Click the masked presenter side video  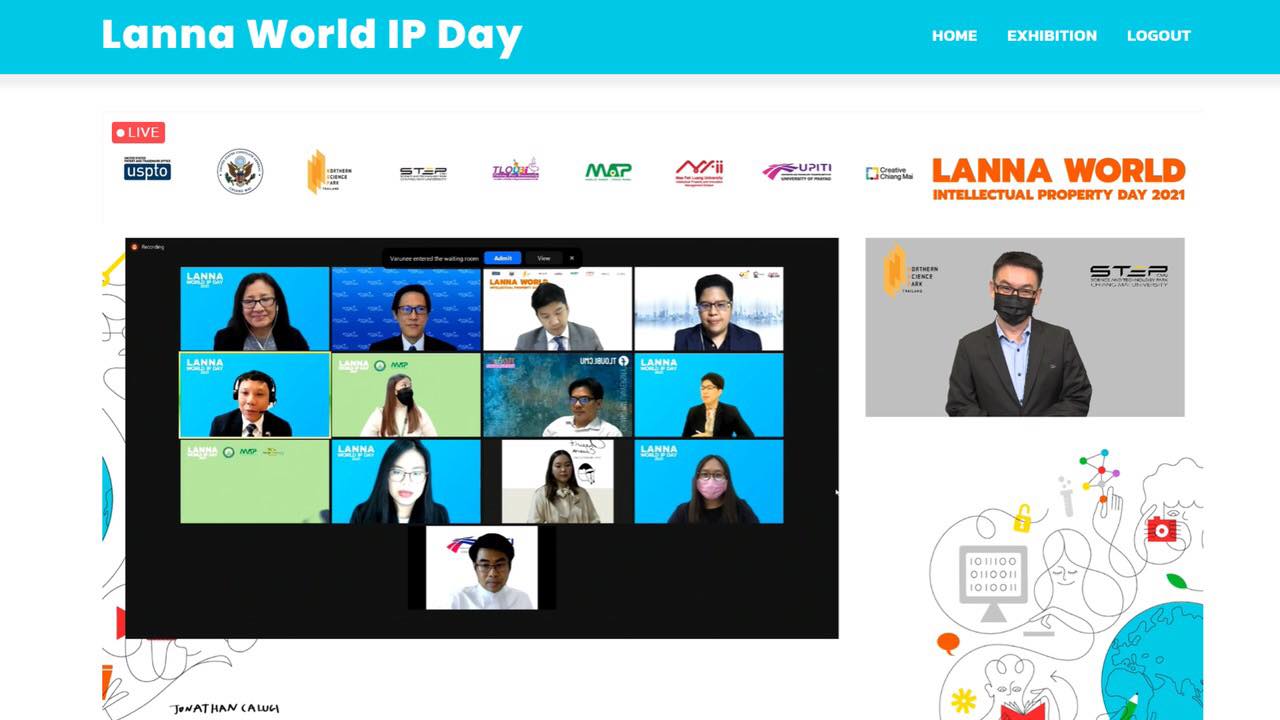1025,327
